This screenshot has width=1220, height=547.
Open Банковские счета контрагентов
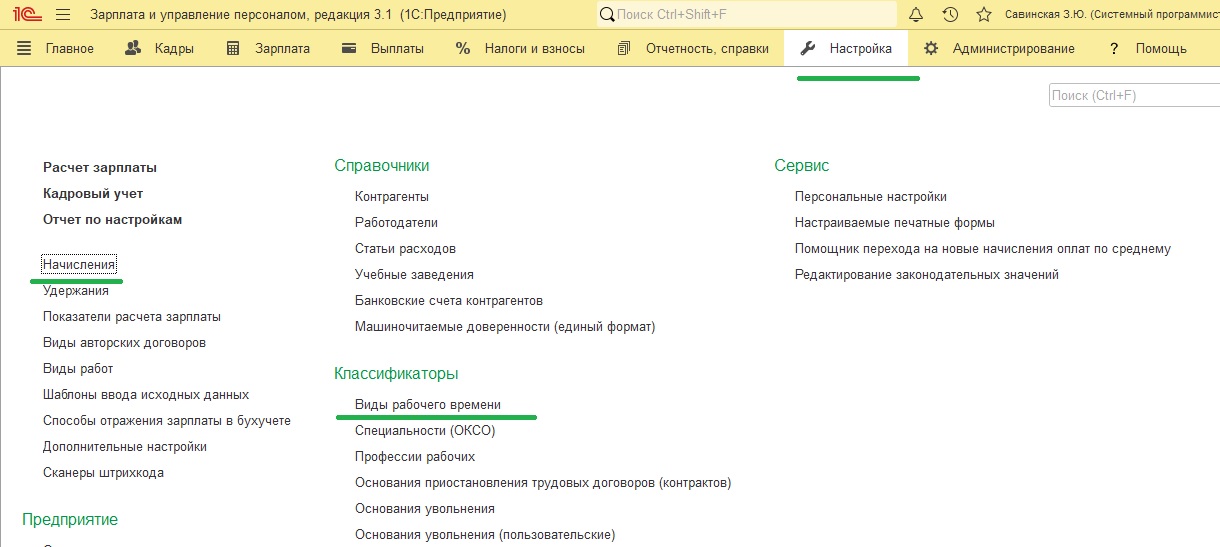[x=449, y=301]
